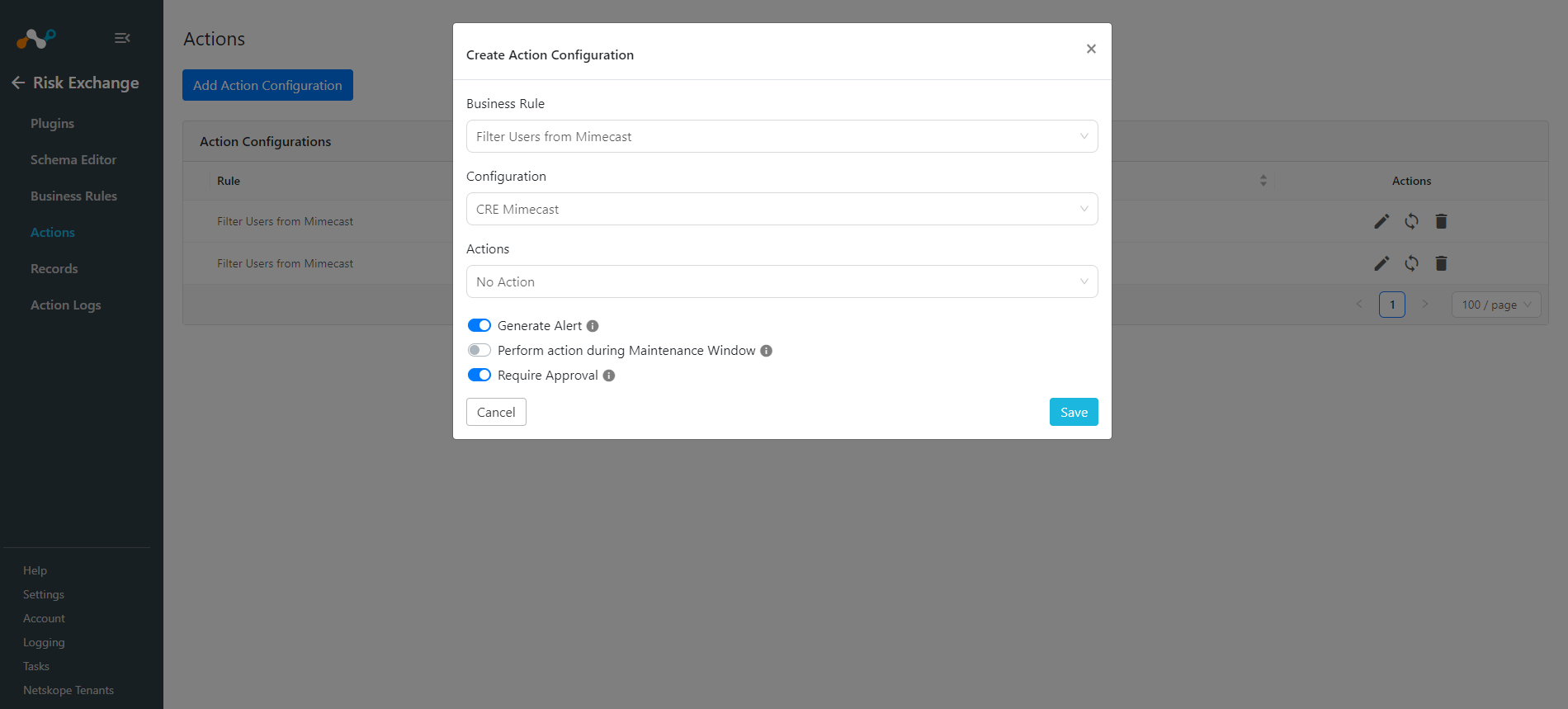
Task: Open the No Action dropdown
Action: (x=782, y=281)
